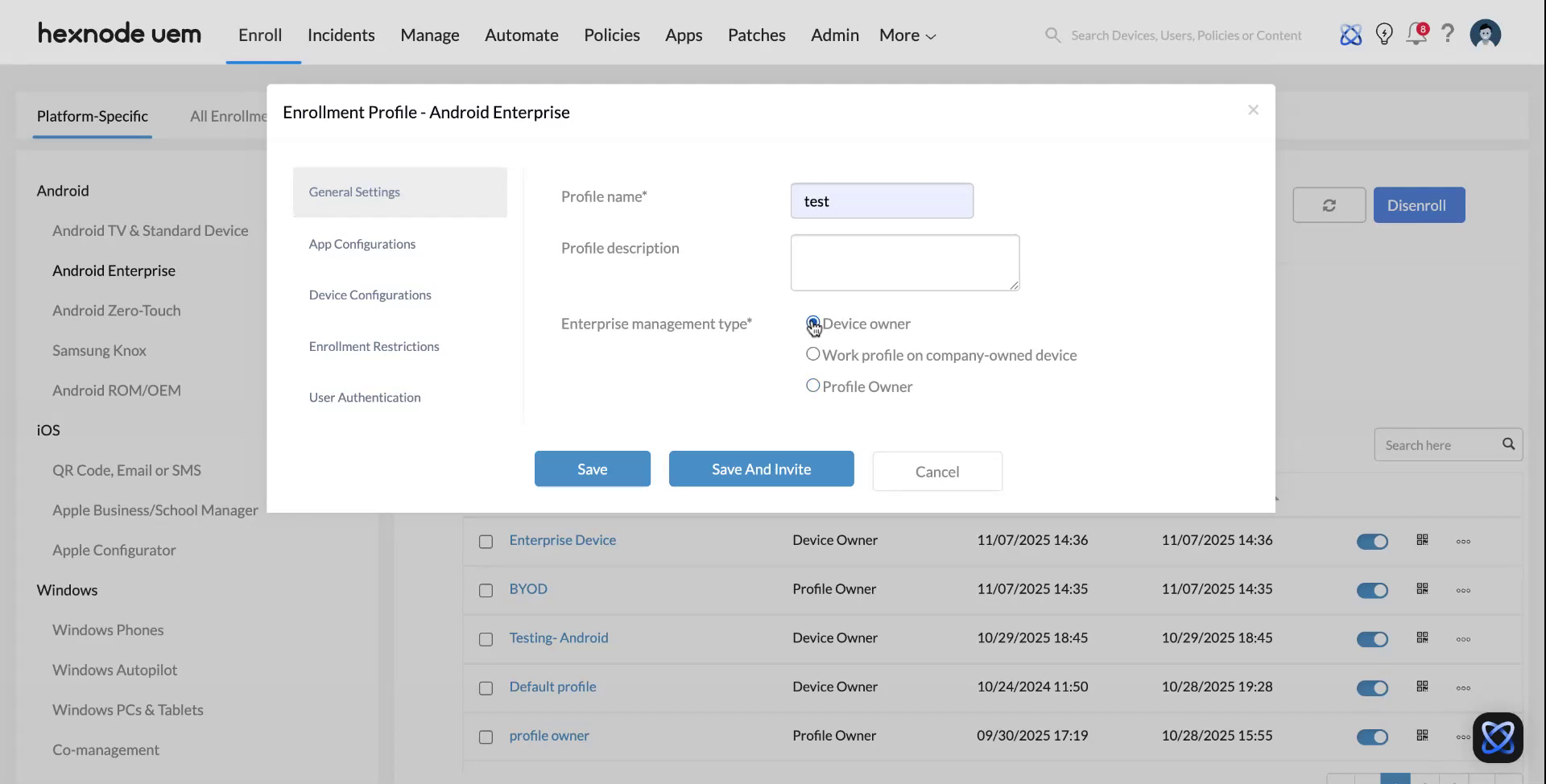Switch to the All Enrollments tab
Viewport: 1546px width, 784px height.
click(x=229, y=116)
